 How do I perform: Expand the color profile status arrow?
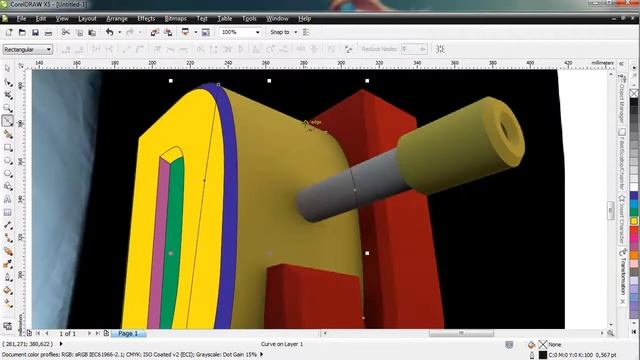point(262,355)
